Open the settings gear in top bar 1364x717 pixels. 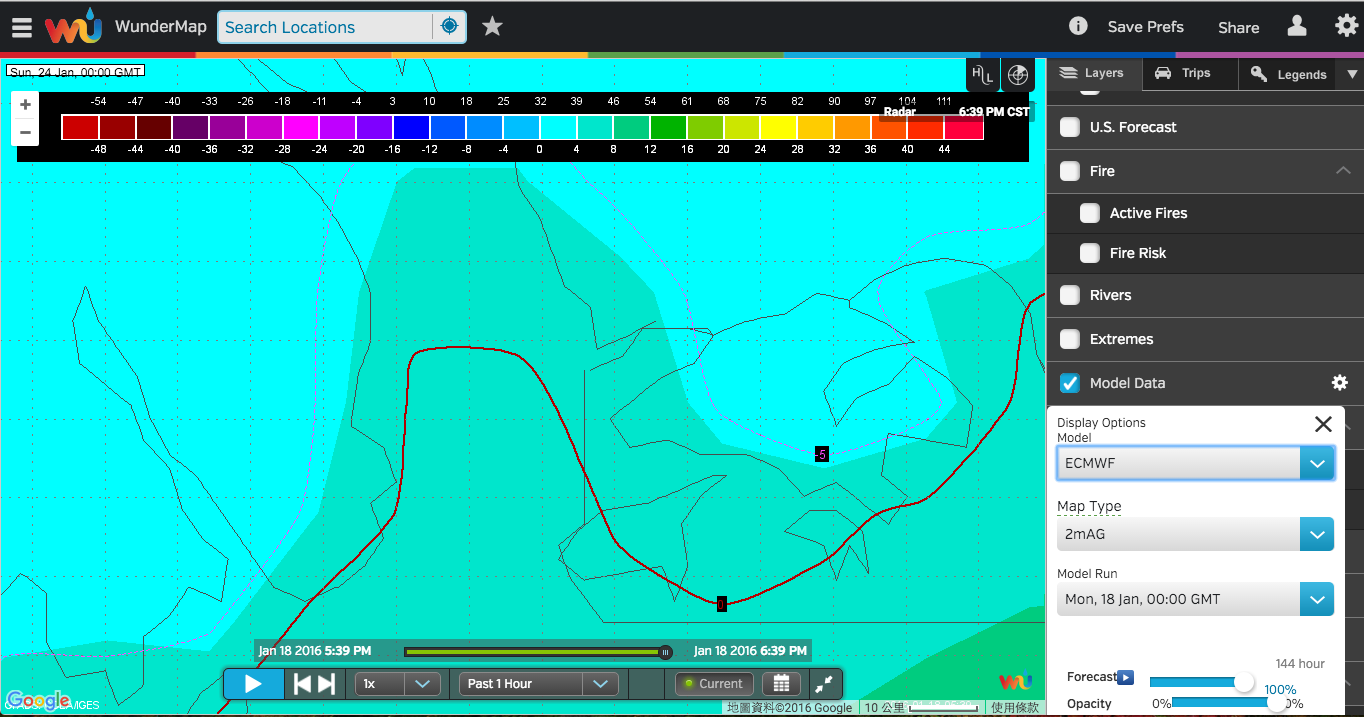tap(1346, 26)
